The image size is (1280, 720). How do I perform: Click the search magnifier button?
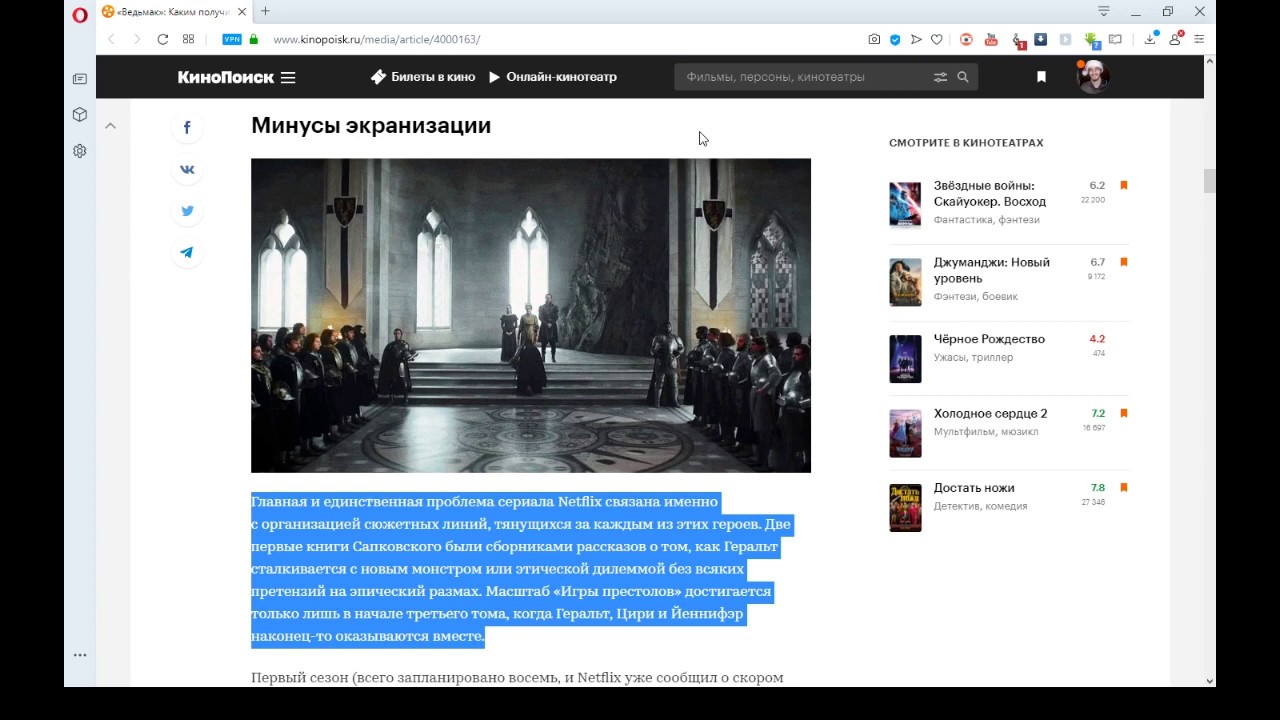coord(963,77)
